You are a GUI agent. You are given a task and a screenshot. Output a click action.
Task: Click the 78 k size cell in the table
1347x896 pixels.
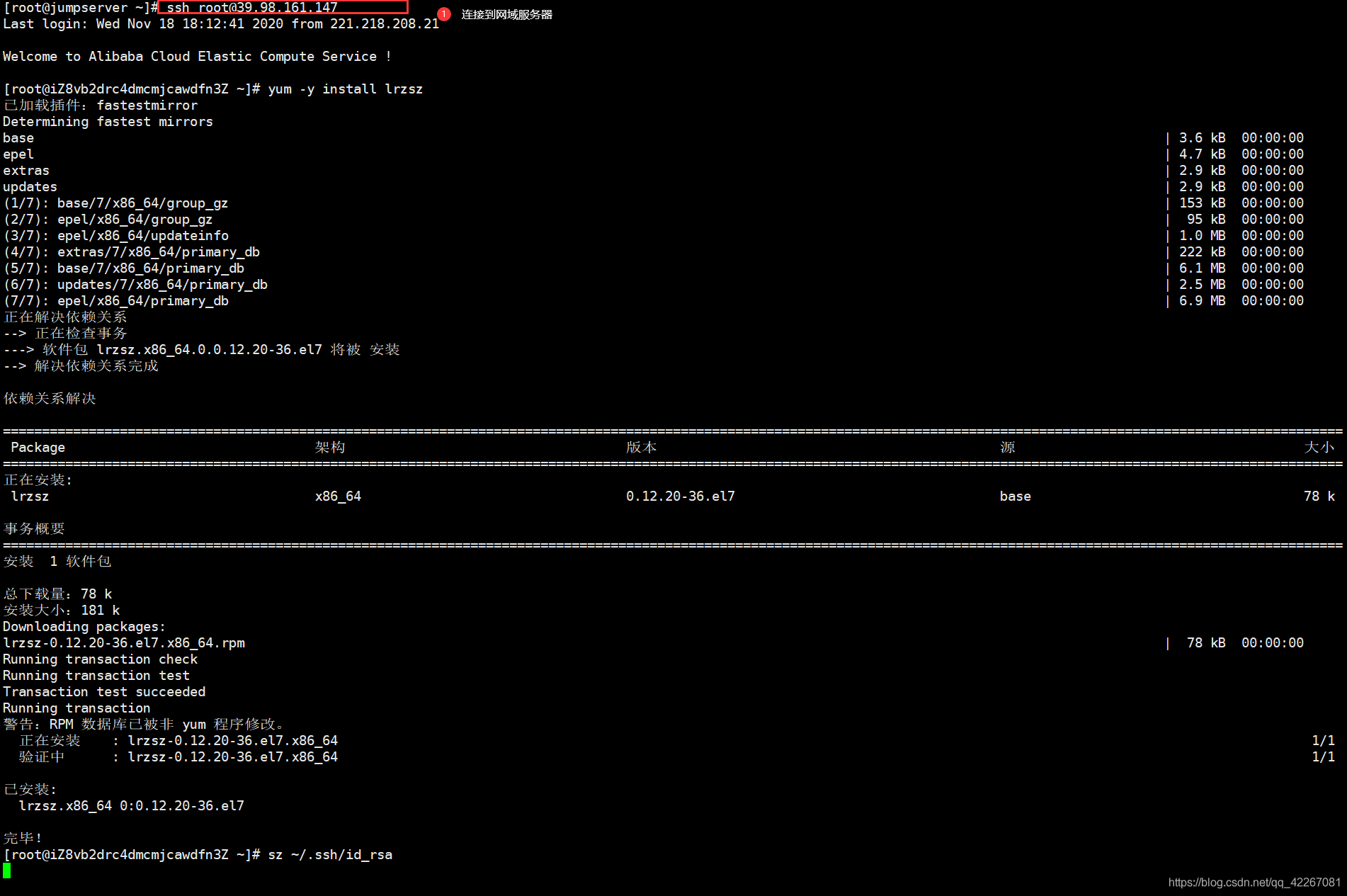(x=1319, y=496)
